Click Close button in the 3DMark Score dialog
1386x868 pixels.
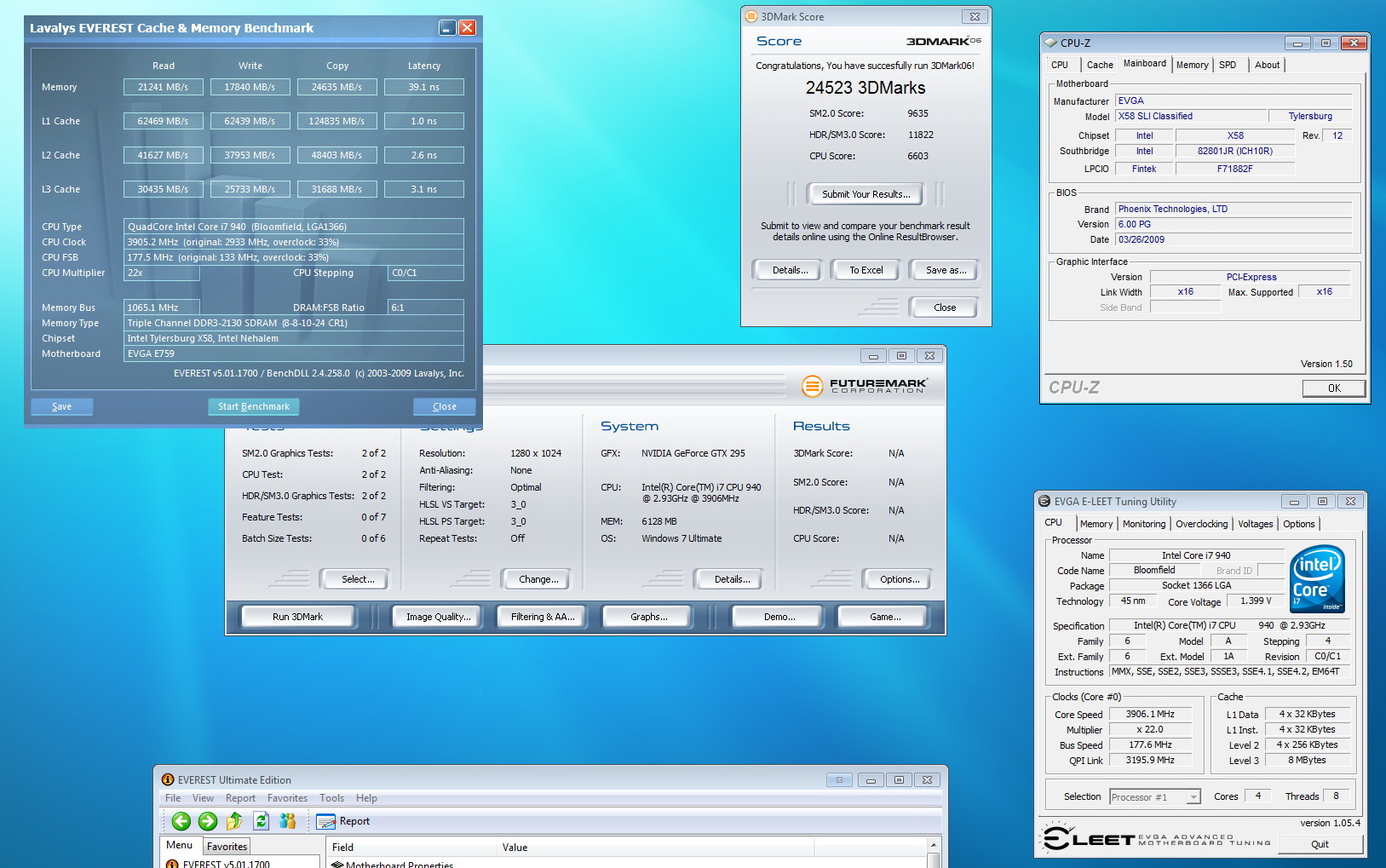(x=945, y=308)
